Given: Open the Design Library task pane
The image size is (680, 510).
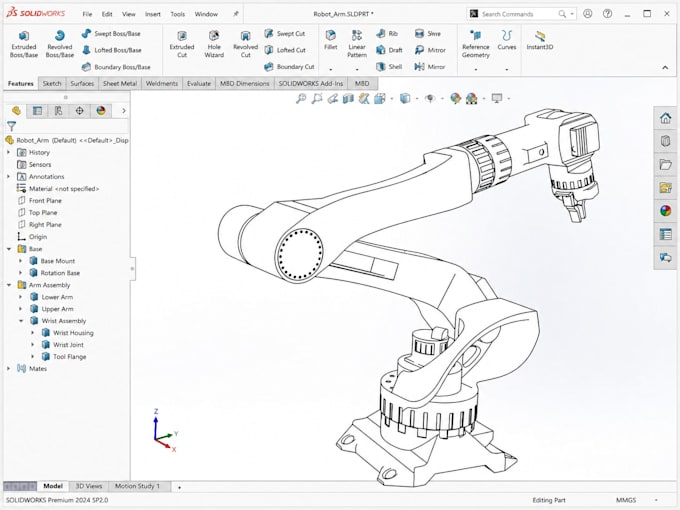Looking at the screenshot, I should click(x=665, y=141).
